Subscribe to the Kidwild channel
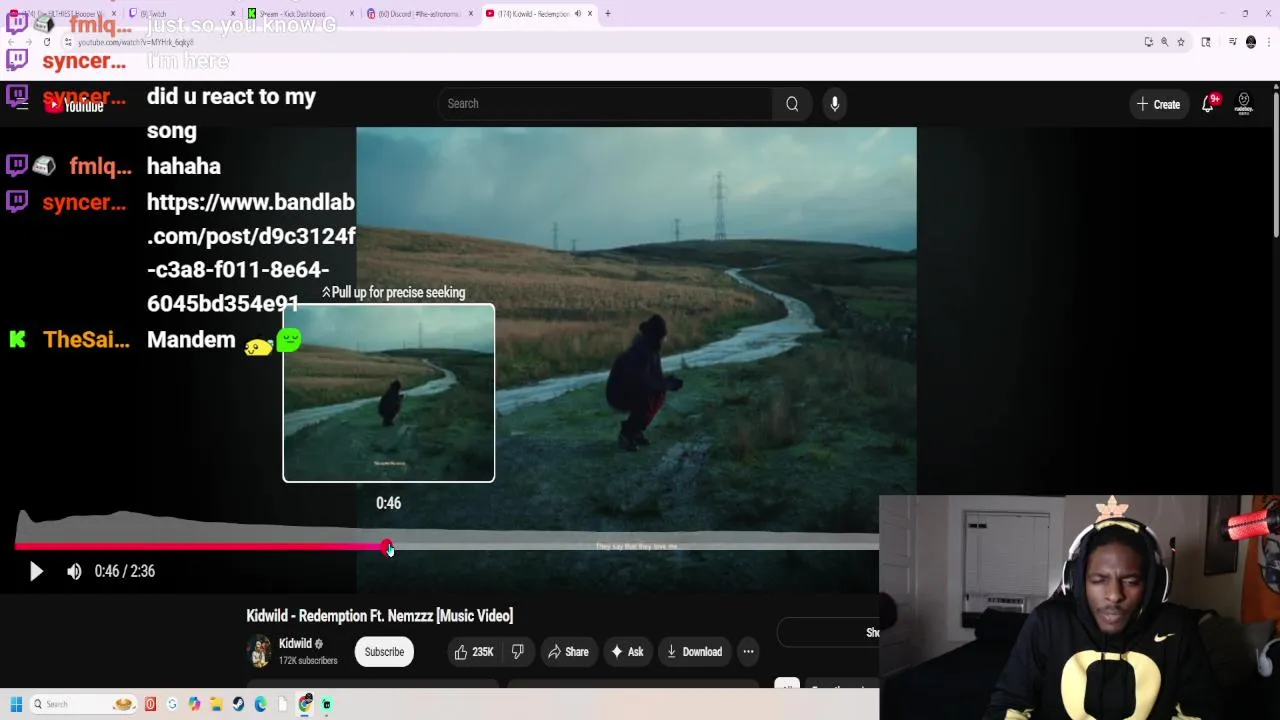This screenshot has height=720, width=1280. pyautogui.click(x=384, y=652)
